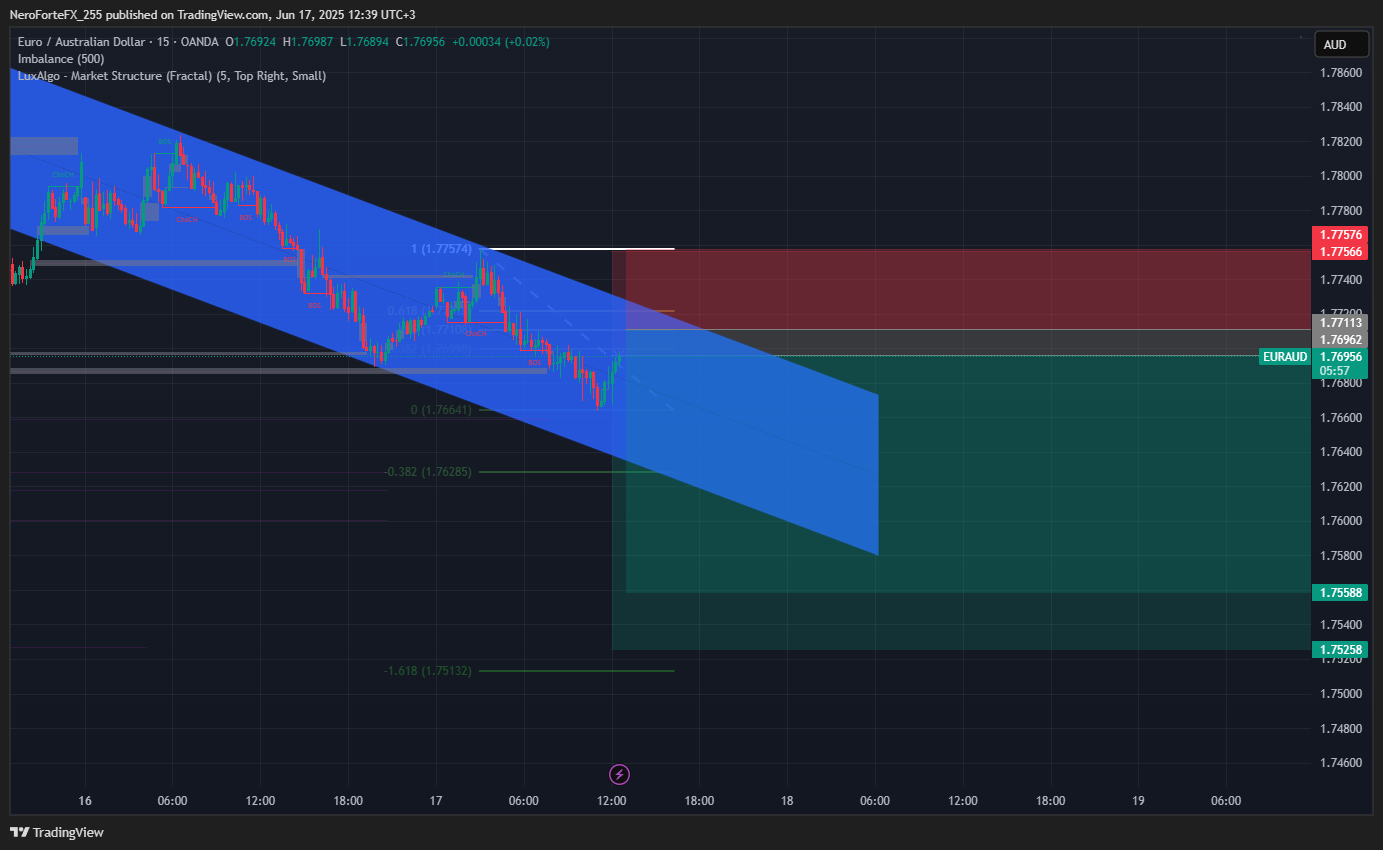Click the 1.76000 price scale label
Screen dimensions: 1383x850
tap(1340, 521)
